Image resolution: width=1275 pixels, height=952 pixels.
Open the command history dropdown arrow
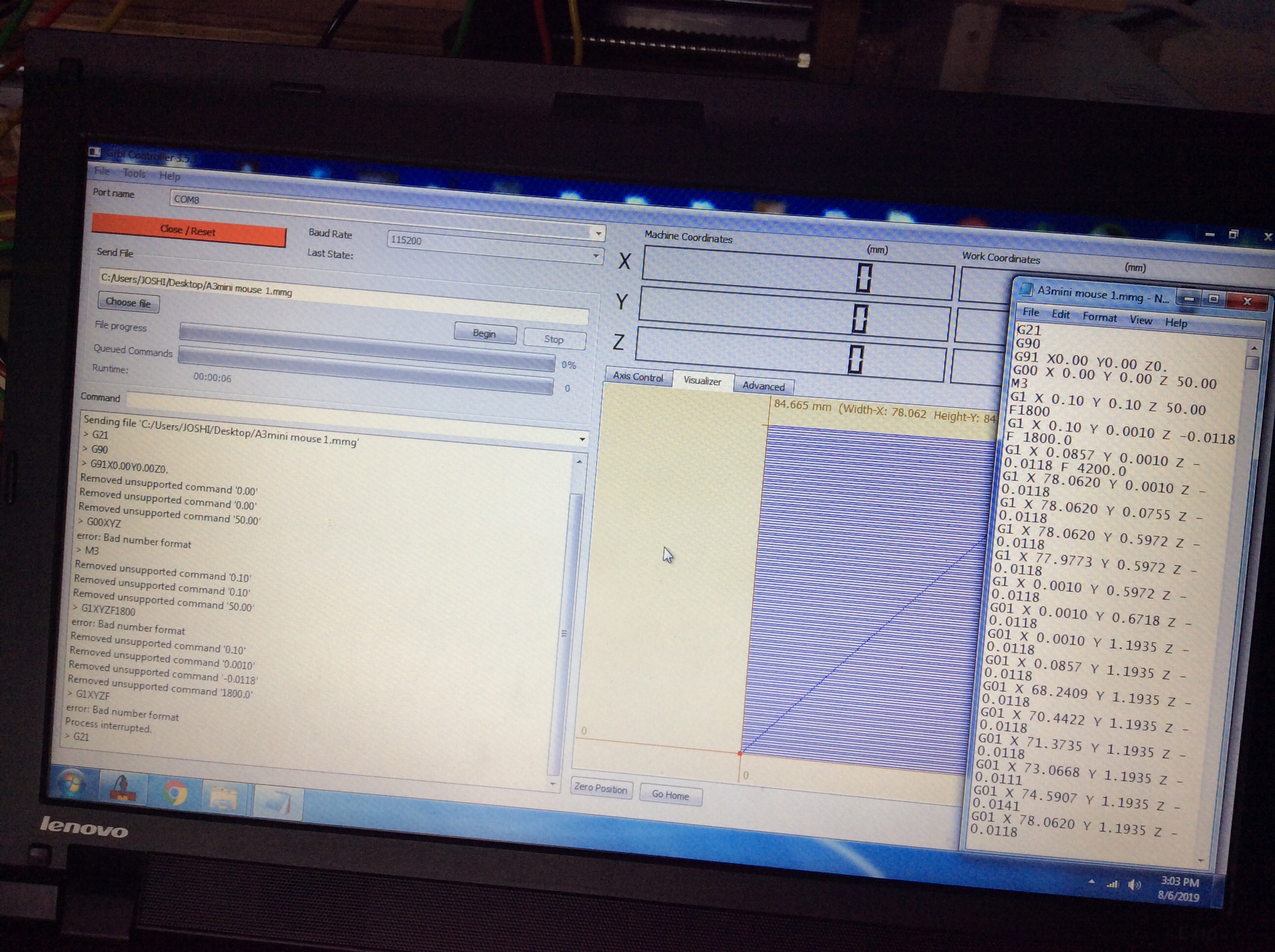coord(582,440)
